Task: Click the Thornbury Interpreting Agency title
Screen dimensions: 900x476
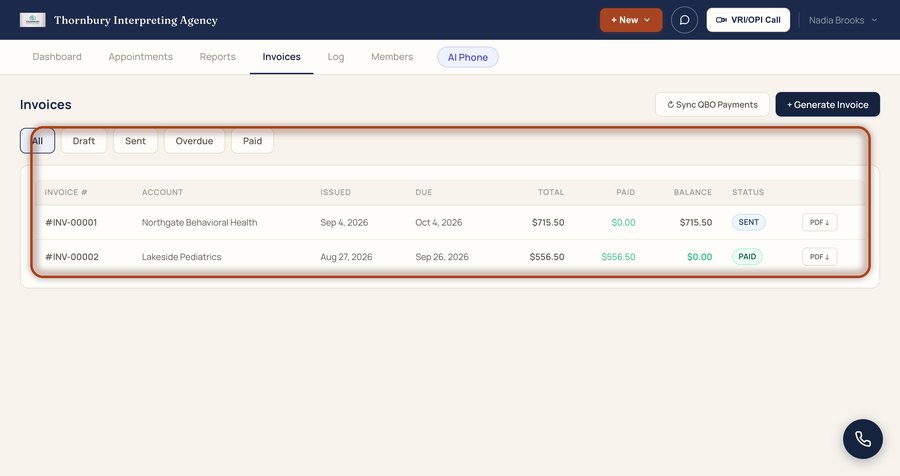Action: (135, 20)
